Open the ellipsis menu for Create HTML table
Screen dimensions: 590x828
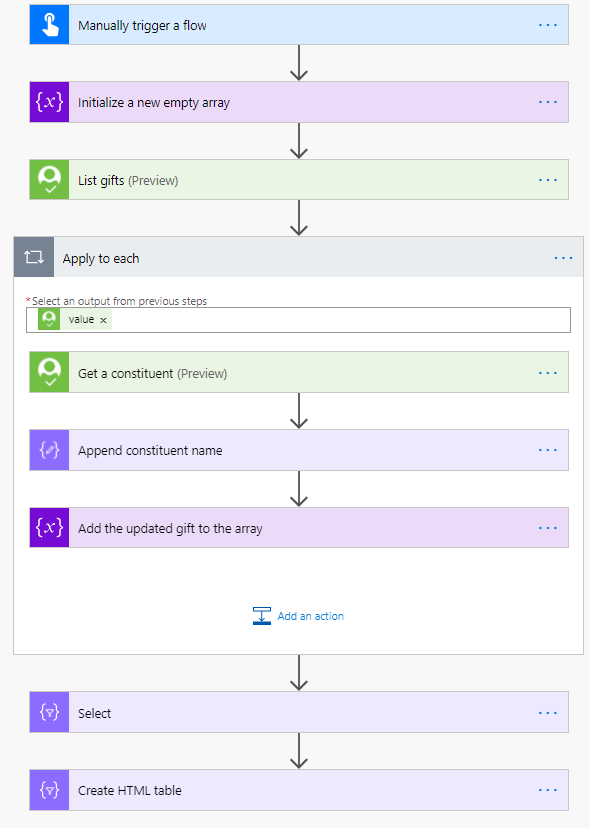point(548,790)
